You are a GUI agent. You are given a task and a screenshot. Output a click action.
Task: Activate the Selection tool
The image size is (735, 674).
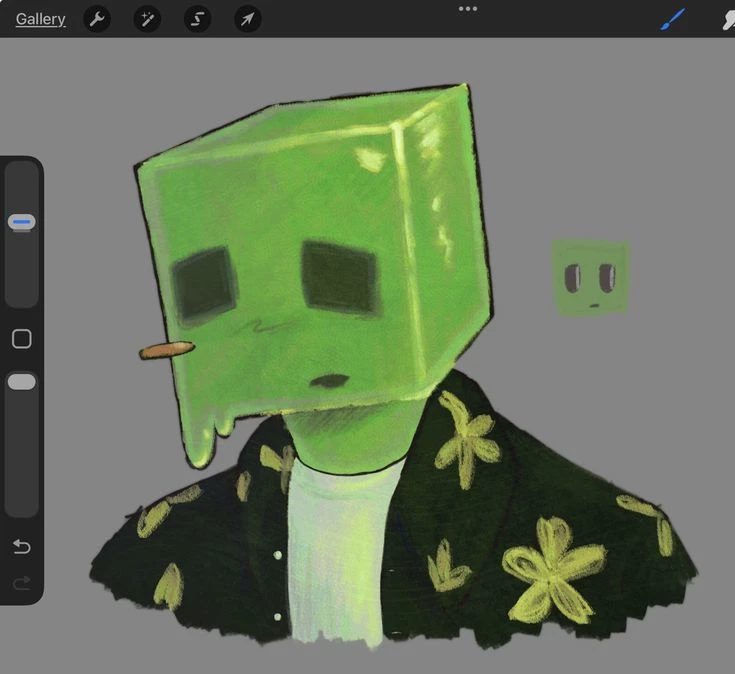(197, 19)
